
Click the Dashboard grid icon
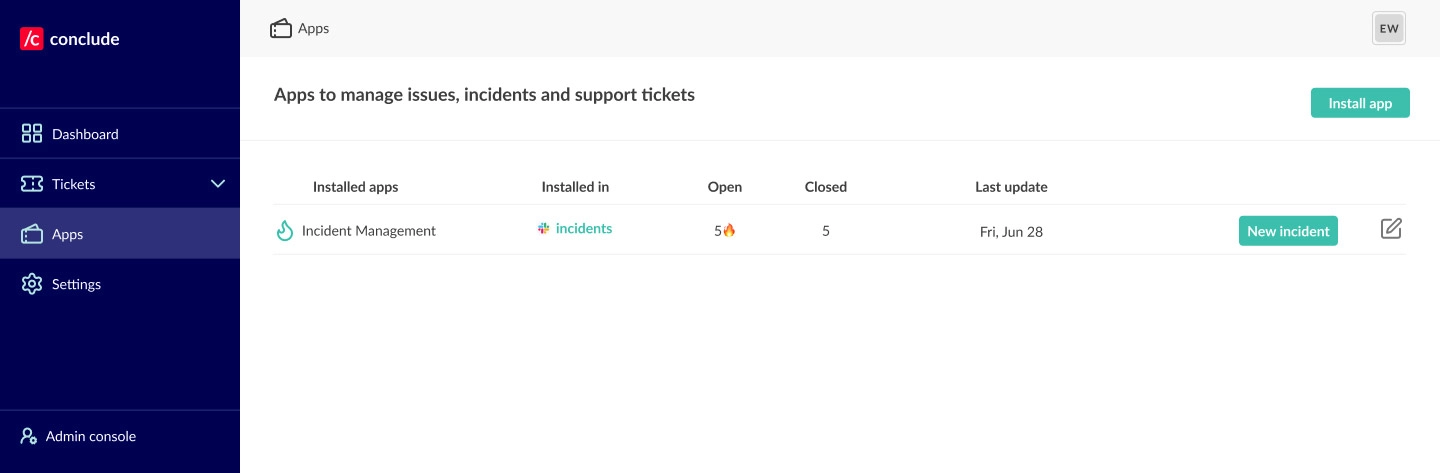[x=32, y=134]
